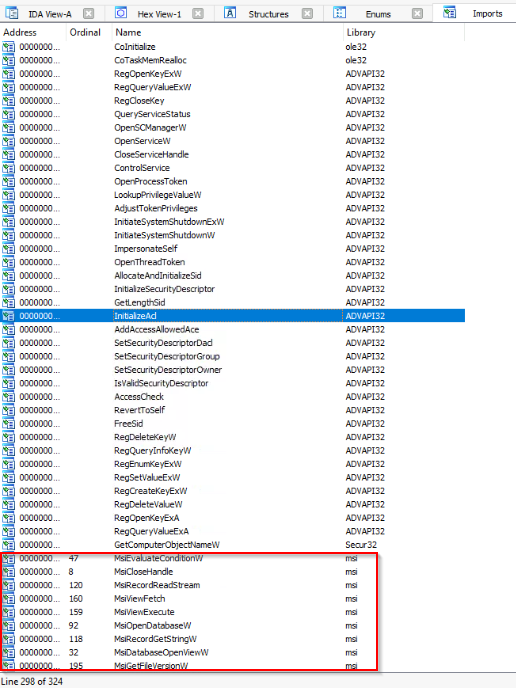
Task: Switch to the Structures tab
Action: 269,14
